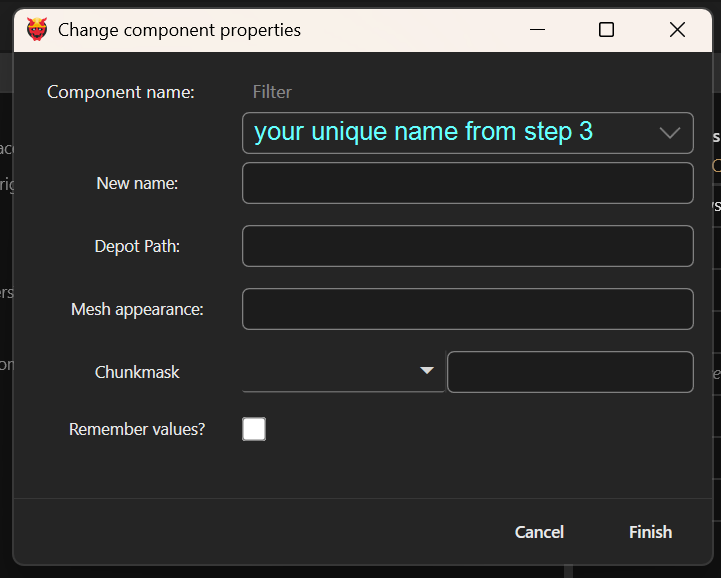Click the 'Remember values?' label text

tap(137, 429)
